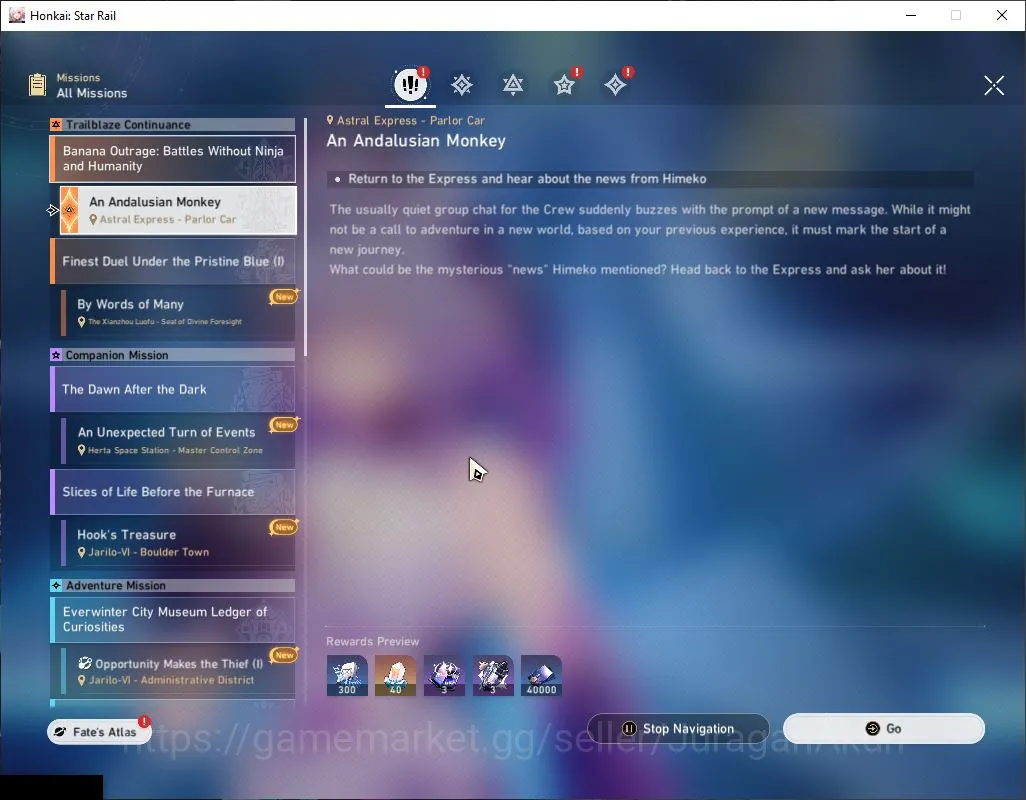The height and width of the screenshot is (800, 1026).
Task: Collapse the Companion Mission section header
Action: [x=173, y=355]
